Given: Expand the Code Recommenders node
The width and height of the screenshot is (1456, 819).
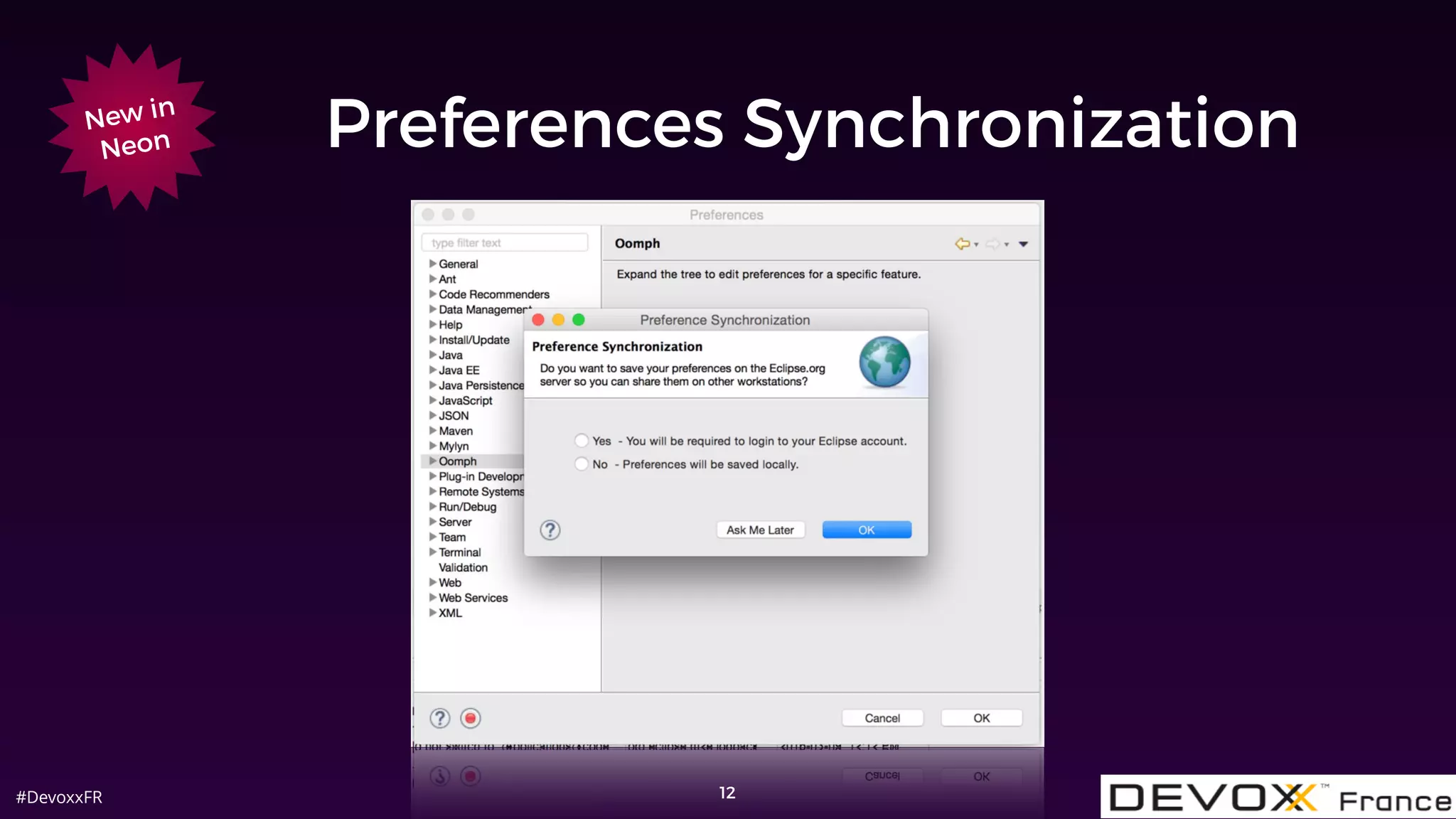Looking at the screenshot, I should (x=432, y=294).
